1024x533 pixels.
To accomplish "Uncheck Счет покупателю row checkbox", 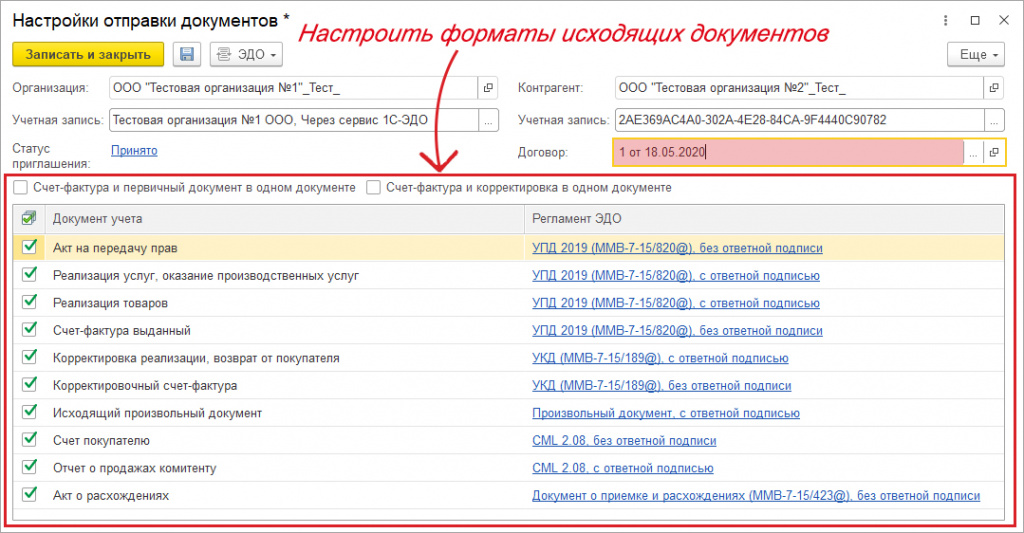I will tap(29, 439).
